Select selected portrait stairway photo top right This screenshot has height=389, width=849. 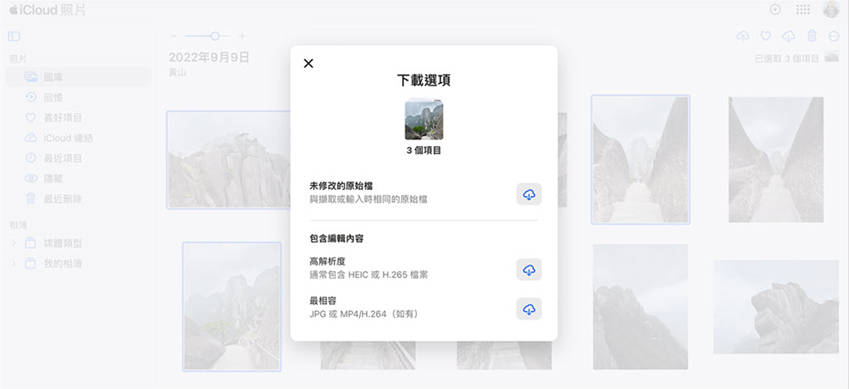tap(640, 160)
